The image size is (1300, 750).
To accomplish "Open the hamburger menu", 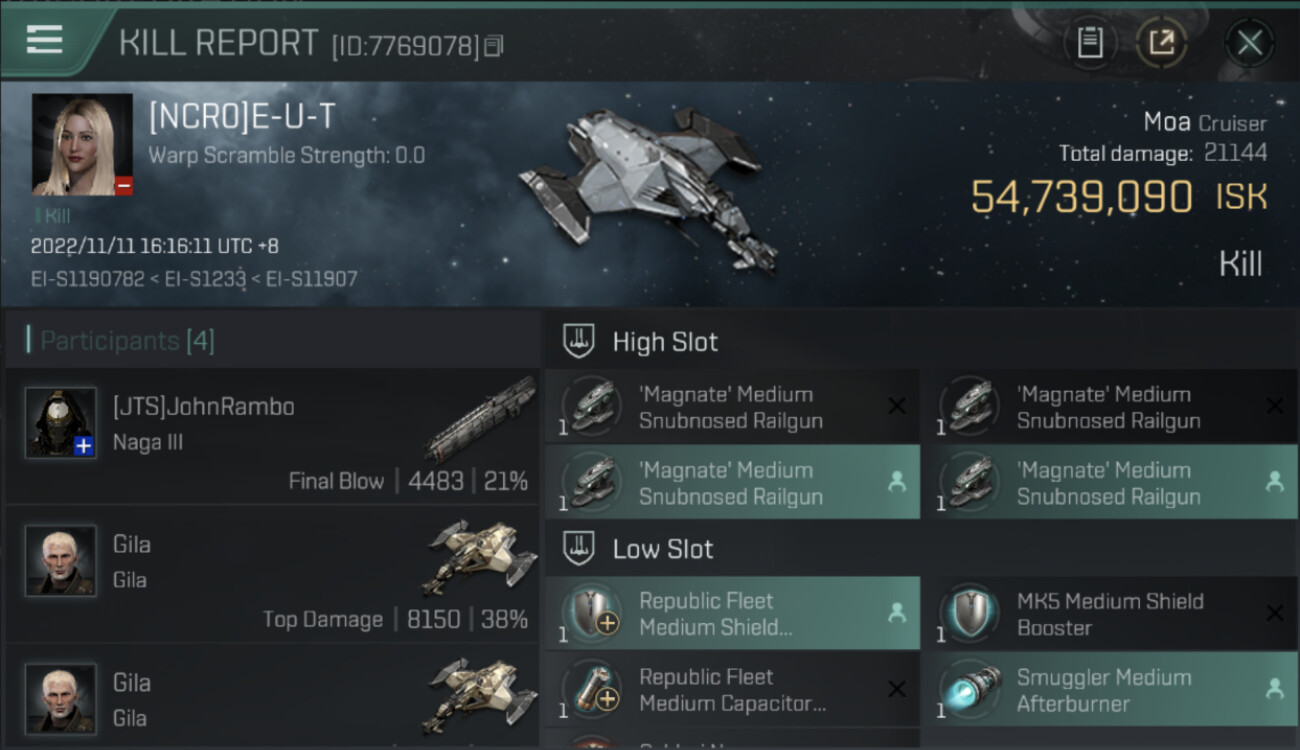I will pos(45,40).
